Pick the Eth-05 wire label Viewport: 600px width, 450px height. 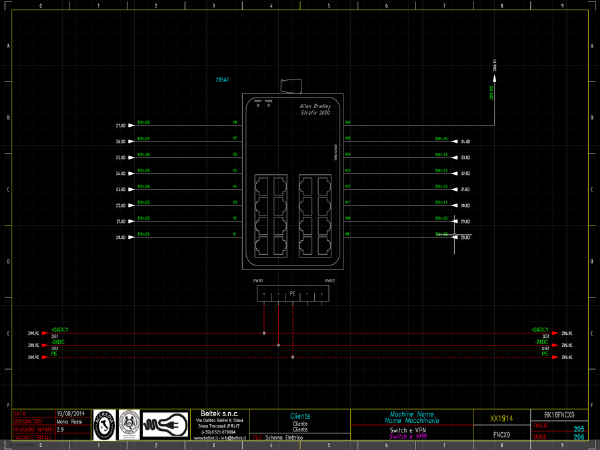pyautogui.click(x=143, y=171)
